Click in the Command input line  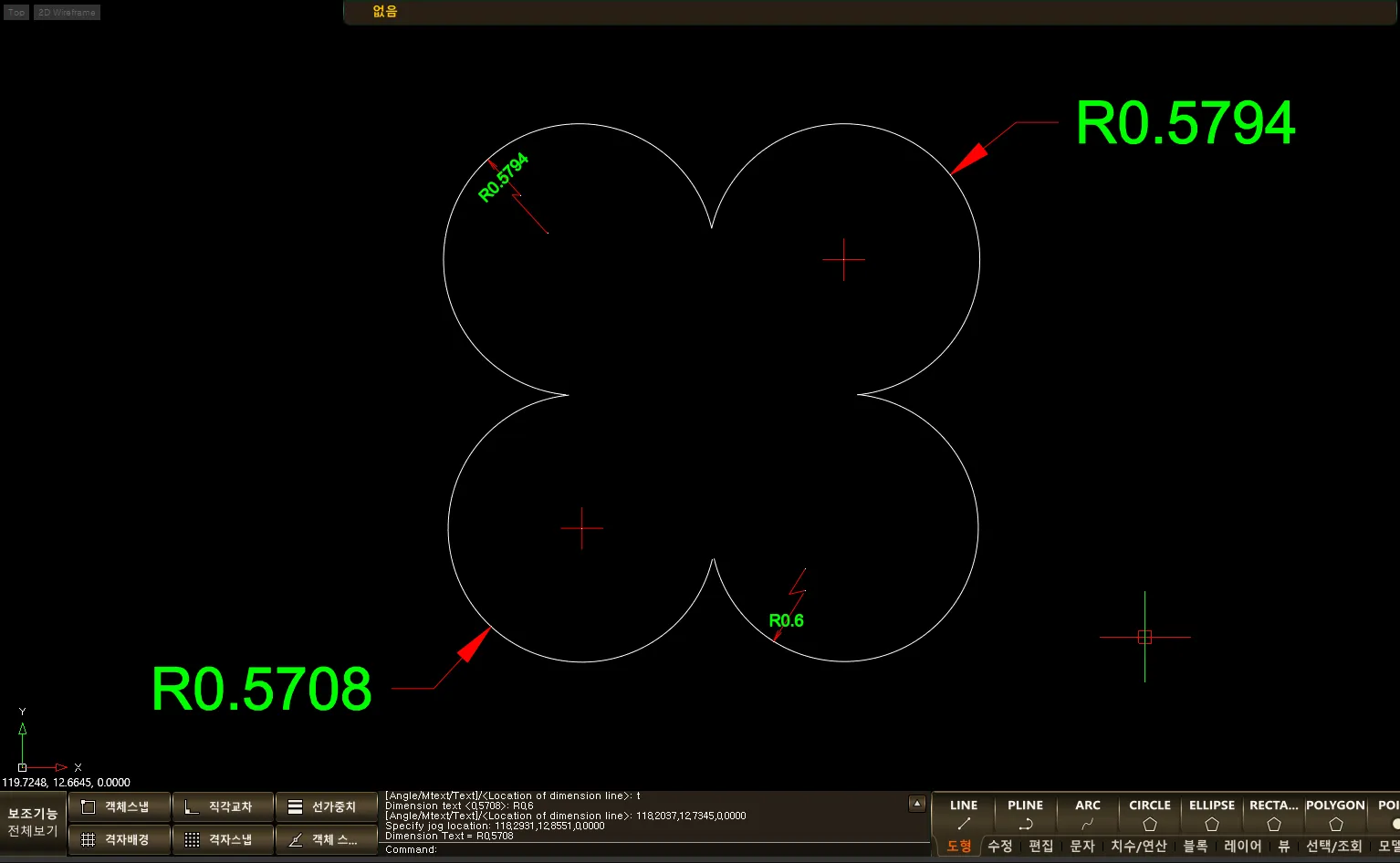click(x=639, y=849)
